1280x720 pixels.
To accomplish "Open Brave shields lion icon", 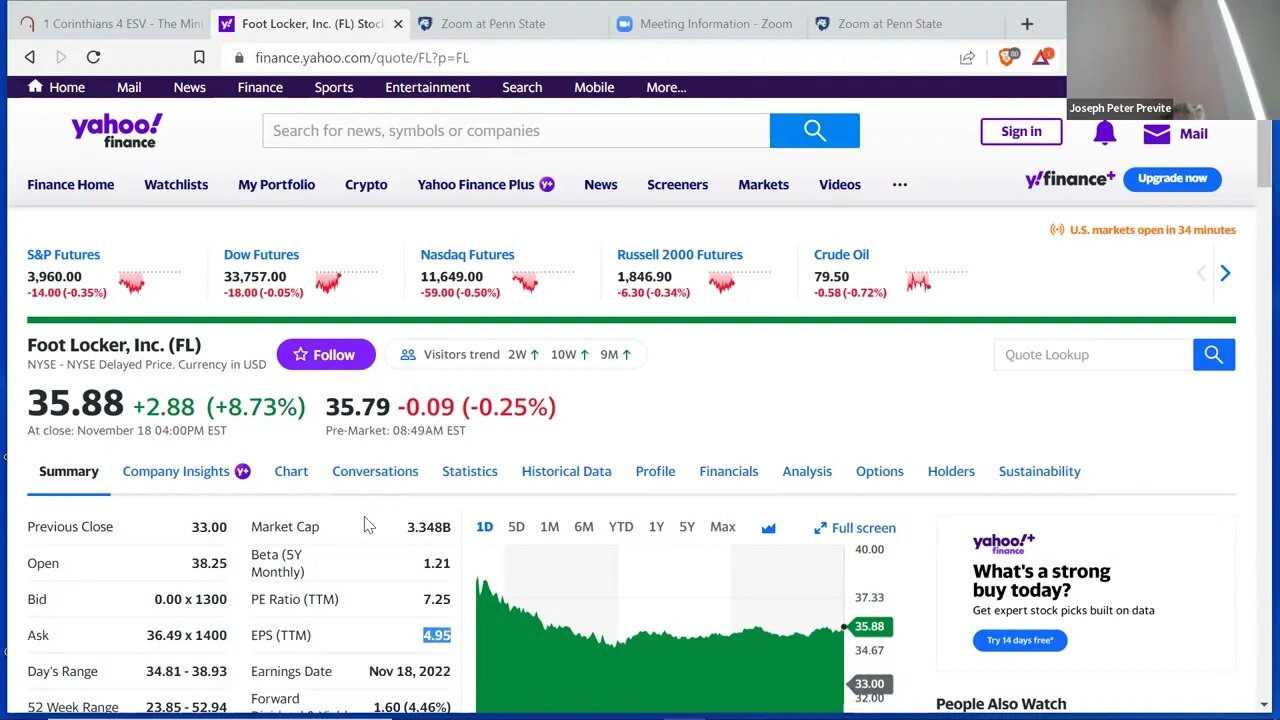I will pos(1007,57).
